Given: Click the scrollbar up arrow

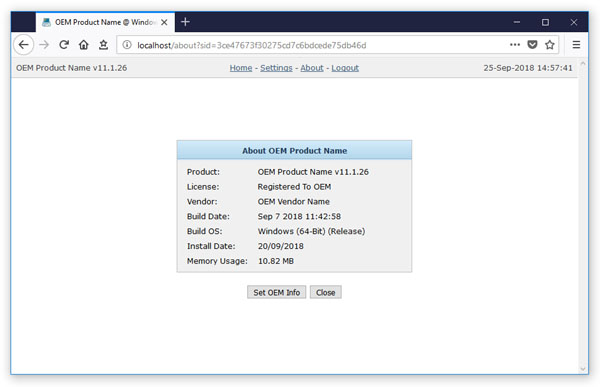Looking at the screenshot, I should (x=583, y=64).
